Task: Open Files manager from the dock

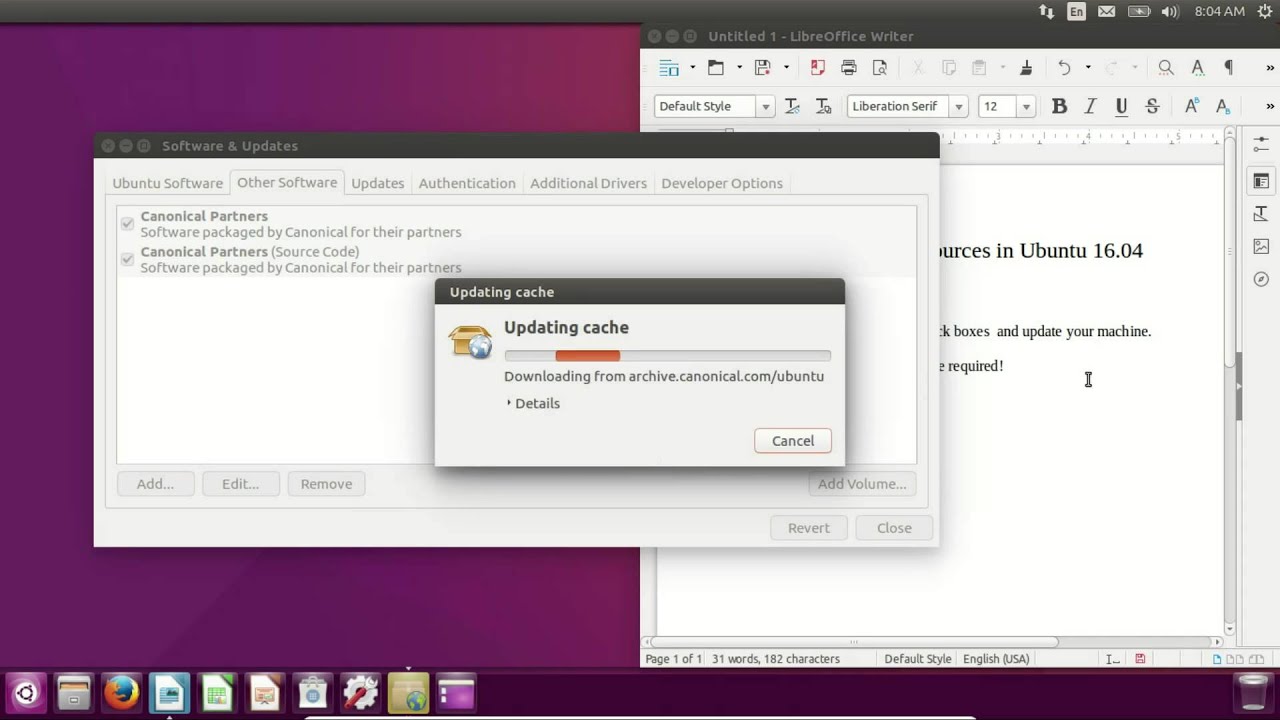Action: coord(74,692)
